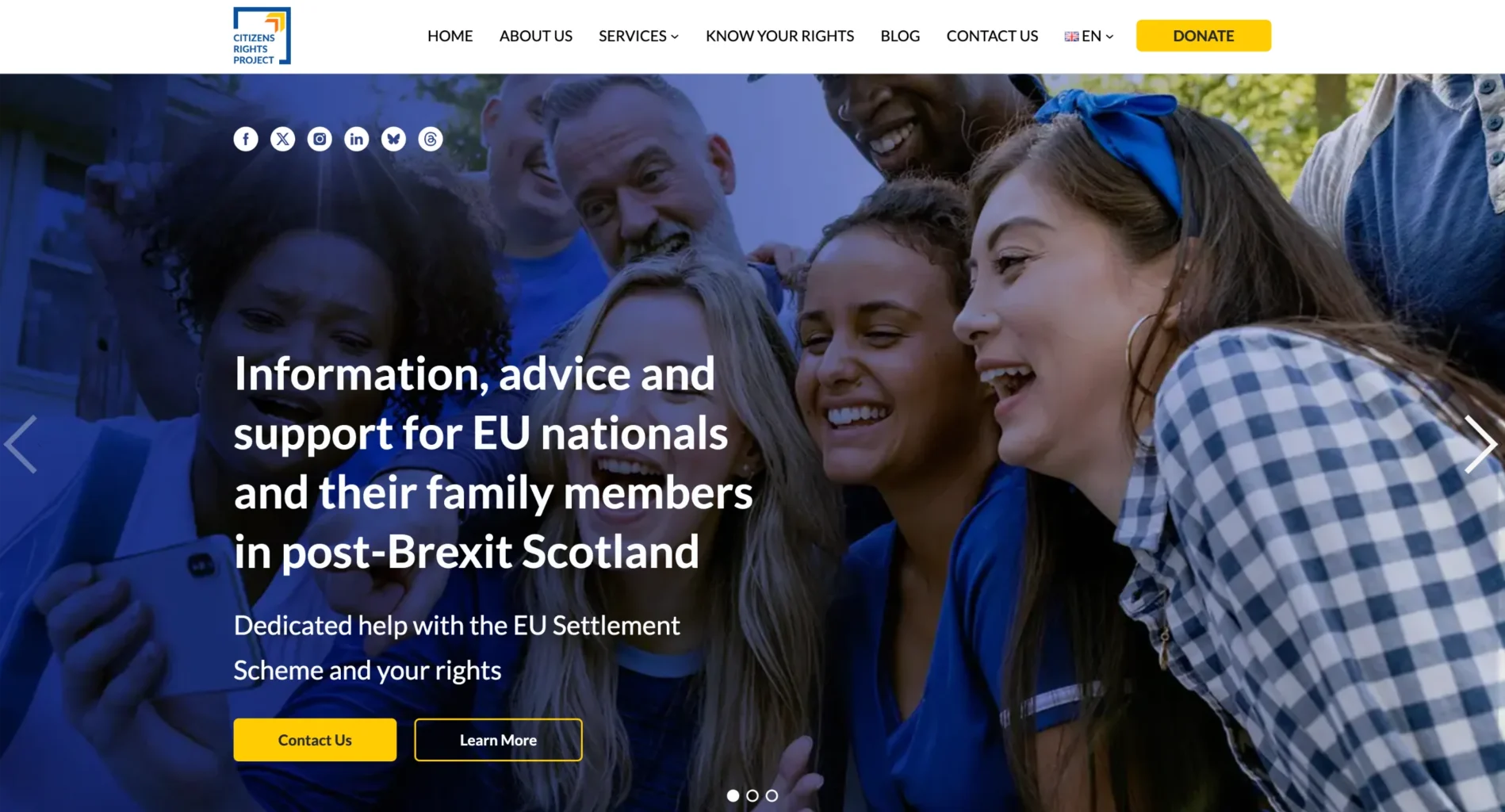
Task: Advance to next slide with right arrow
Action: (x=1480, y=444)
